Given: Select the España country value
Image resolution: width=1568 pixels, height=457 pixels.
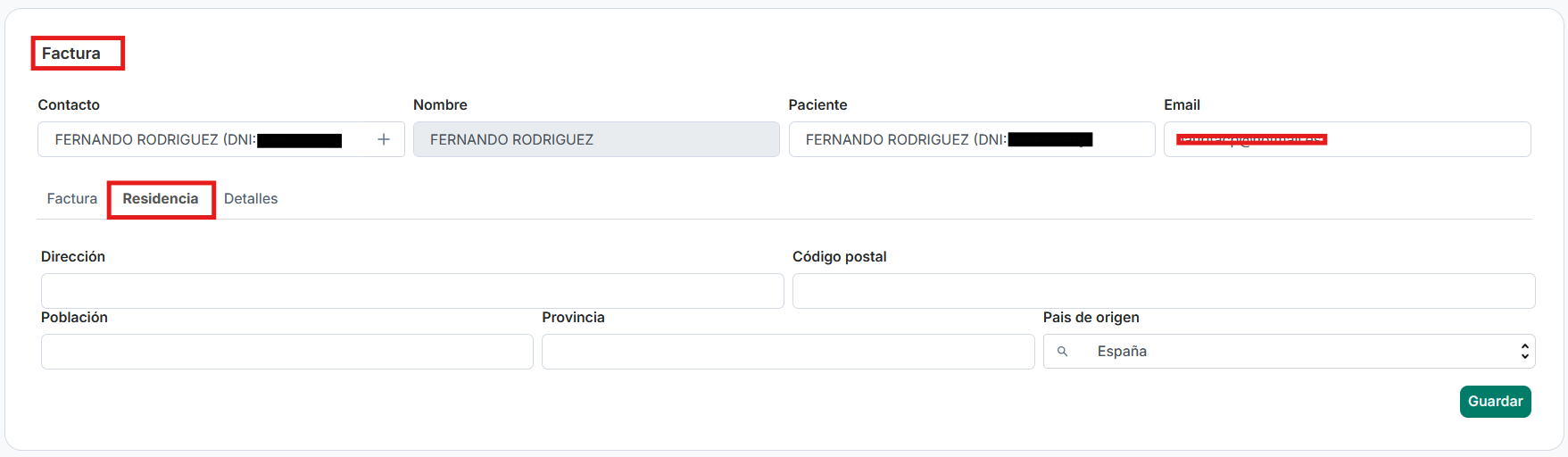Looking at the screenshot, I should 1122,352.
